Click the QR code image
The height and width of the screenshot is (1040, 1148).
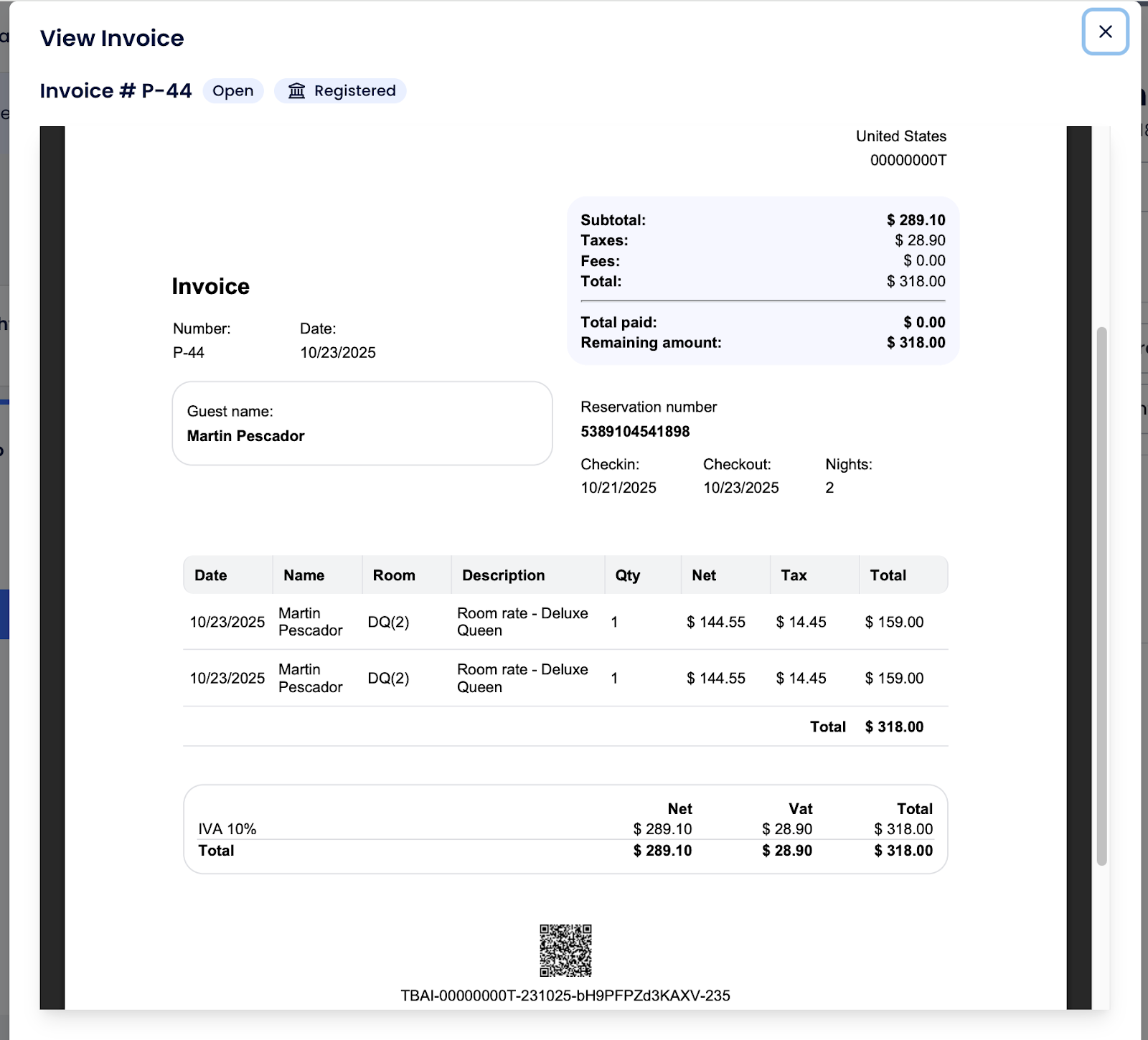[x=565, y=950]
